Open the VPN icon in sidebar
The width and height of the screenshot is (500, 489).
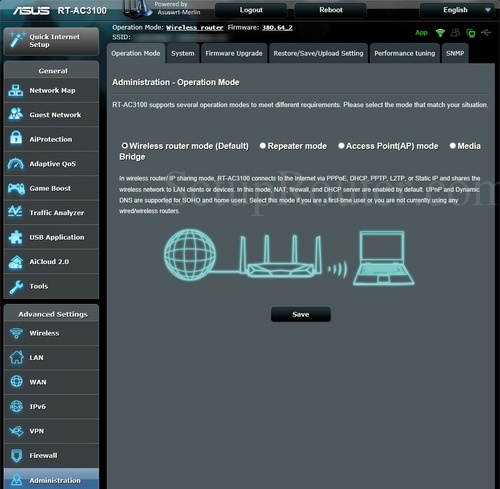tap(16, 431)
